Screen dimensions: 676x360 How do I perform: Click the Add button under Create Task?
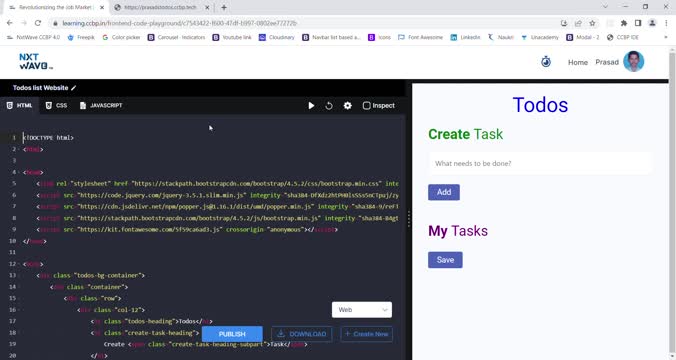pos(444,192)
